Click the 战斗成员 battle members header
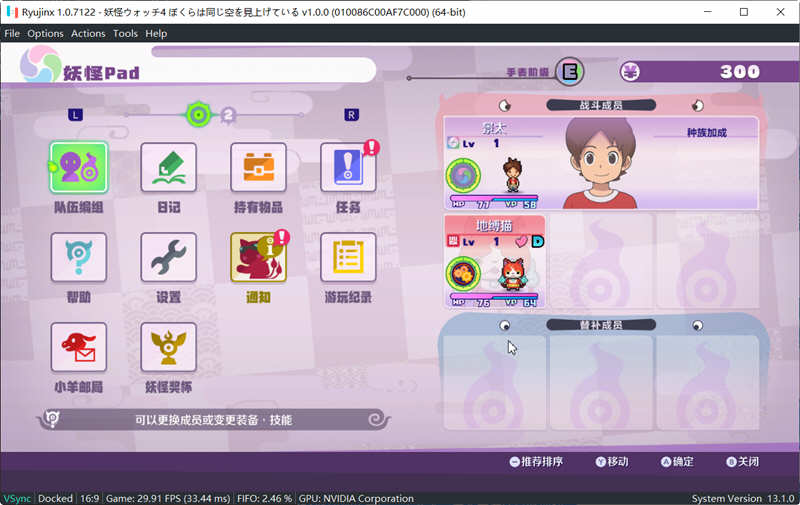The width and height of the screenshot is (800, 505). click(x=601, y=105)
